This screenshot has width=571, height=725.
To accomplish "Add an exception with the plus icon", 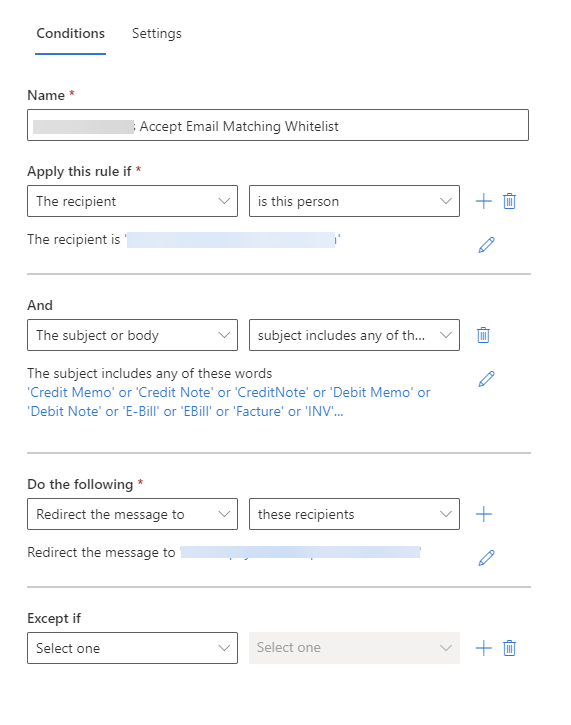I will pos(484,648).
